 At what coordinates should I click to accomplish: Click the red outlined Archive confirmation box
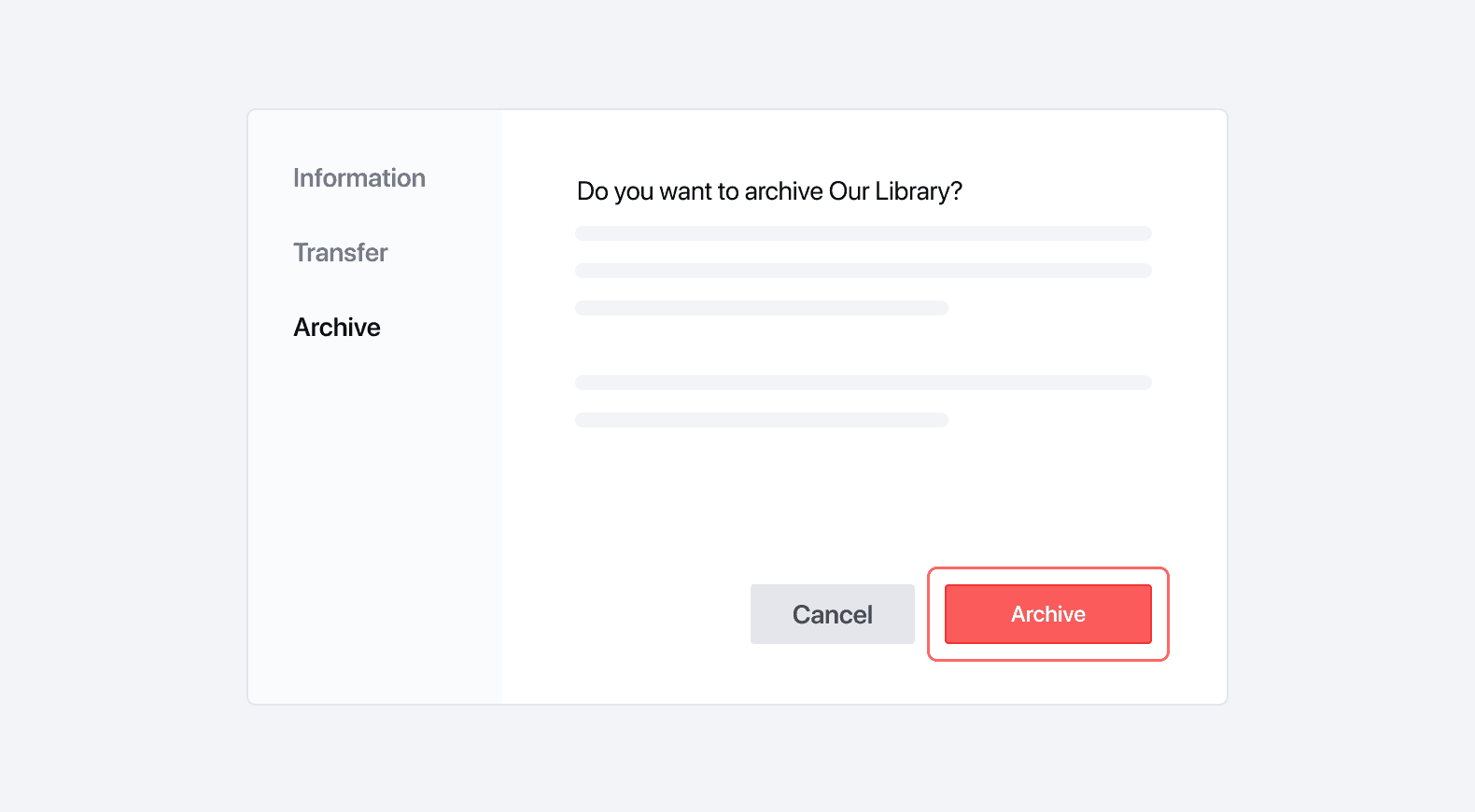tap(1047, 614)
